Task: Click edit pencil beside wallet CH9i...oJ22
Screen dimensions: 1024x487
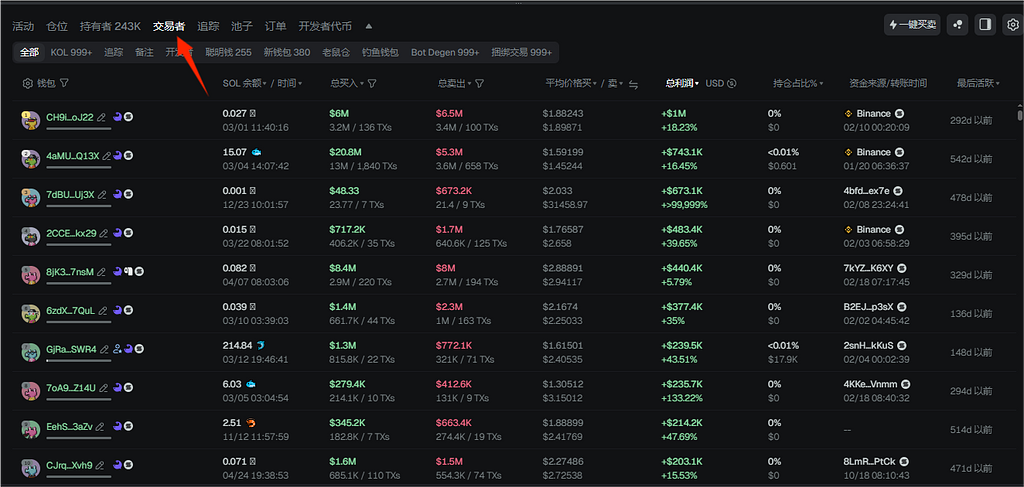Action: [x=102, y=118]
